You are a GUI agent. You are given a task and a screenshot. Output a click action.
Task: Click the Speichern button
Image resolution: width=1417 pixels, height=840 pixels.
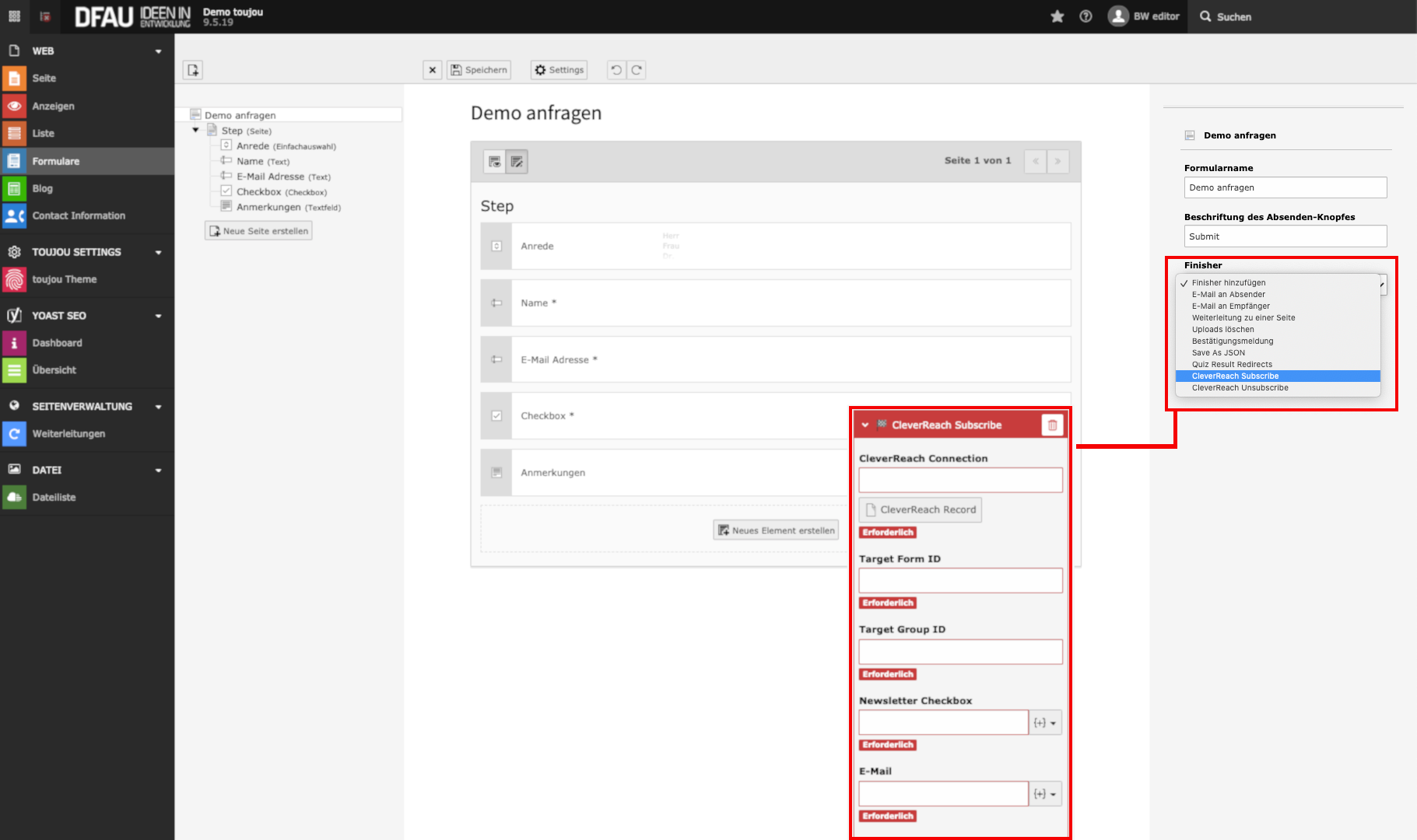[479, 70]
